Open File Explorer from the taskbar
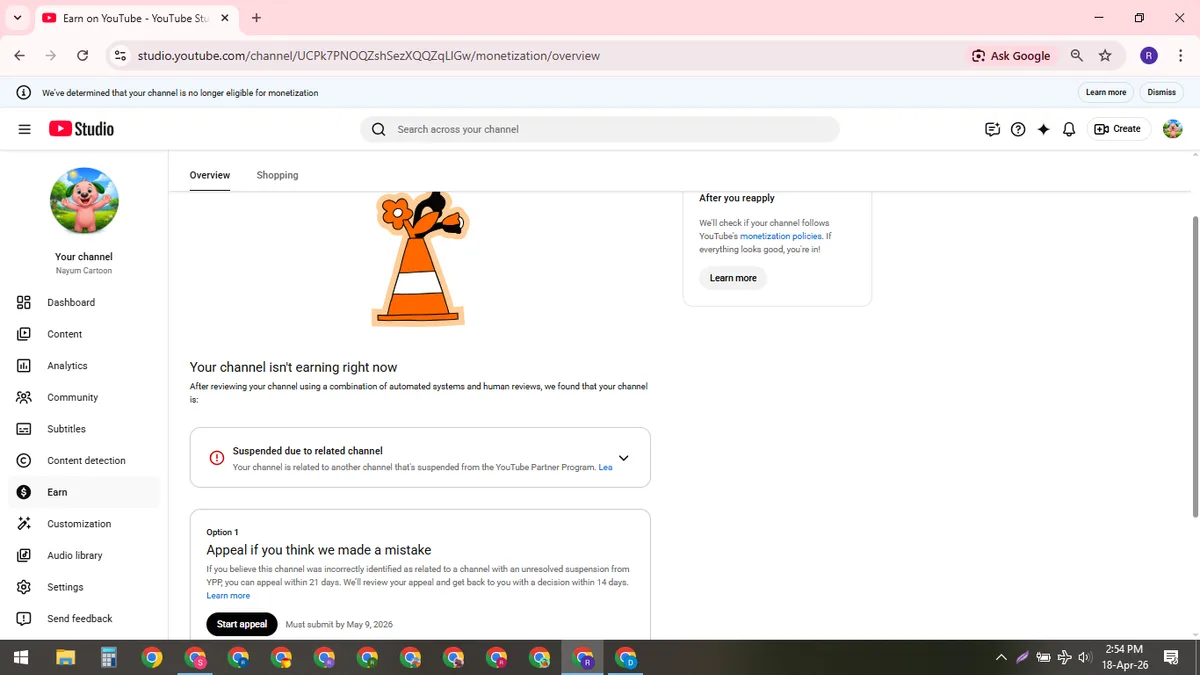1200x675 pixels. (65, 658)
